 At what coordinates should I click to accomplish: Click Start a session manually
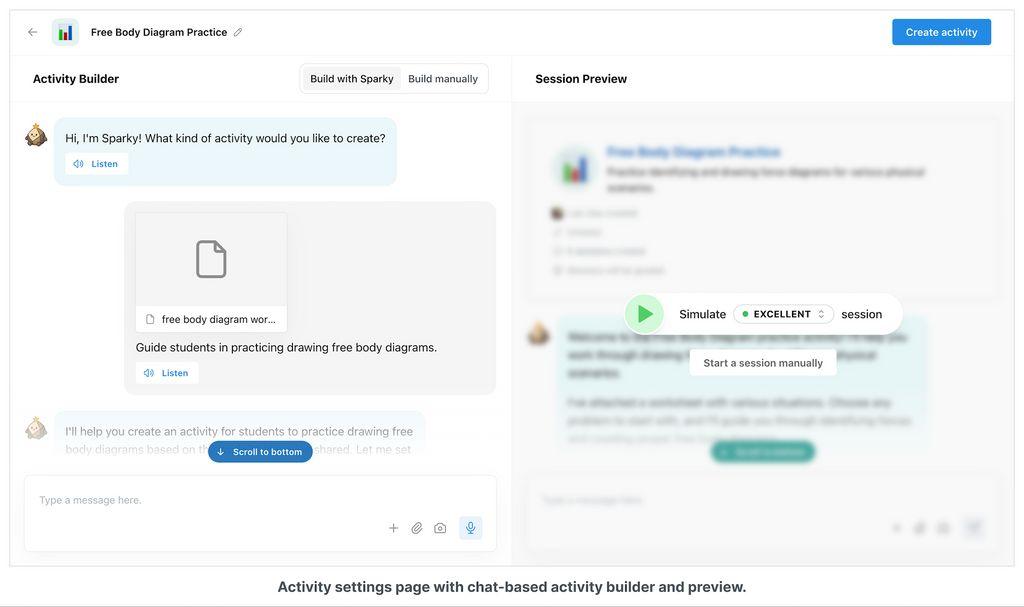(x=763, y=363)
